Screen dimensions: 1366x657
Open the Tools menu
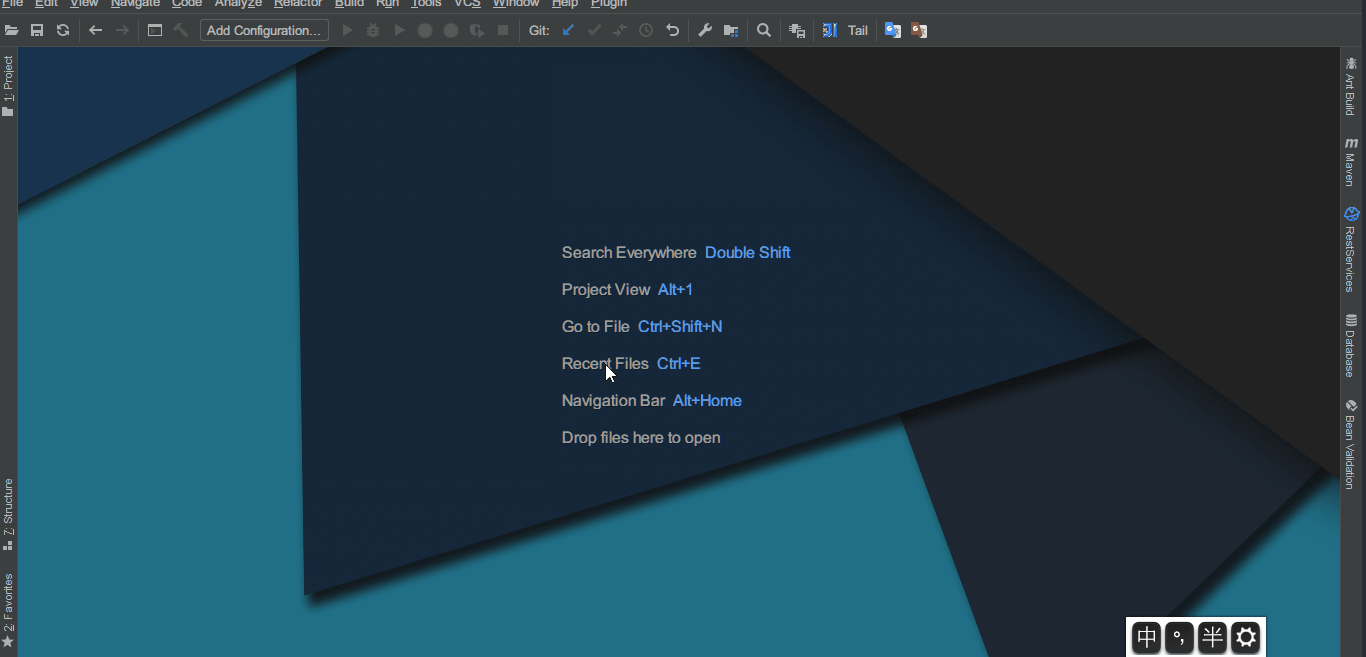[x=427, y=4]
